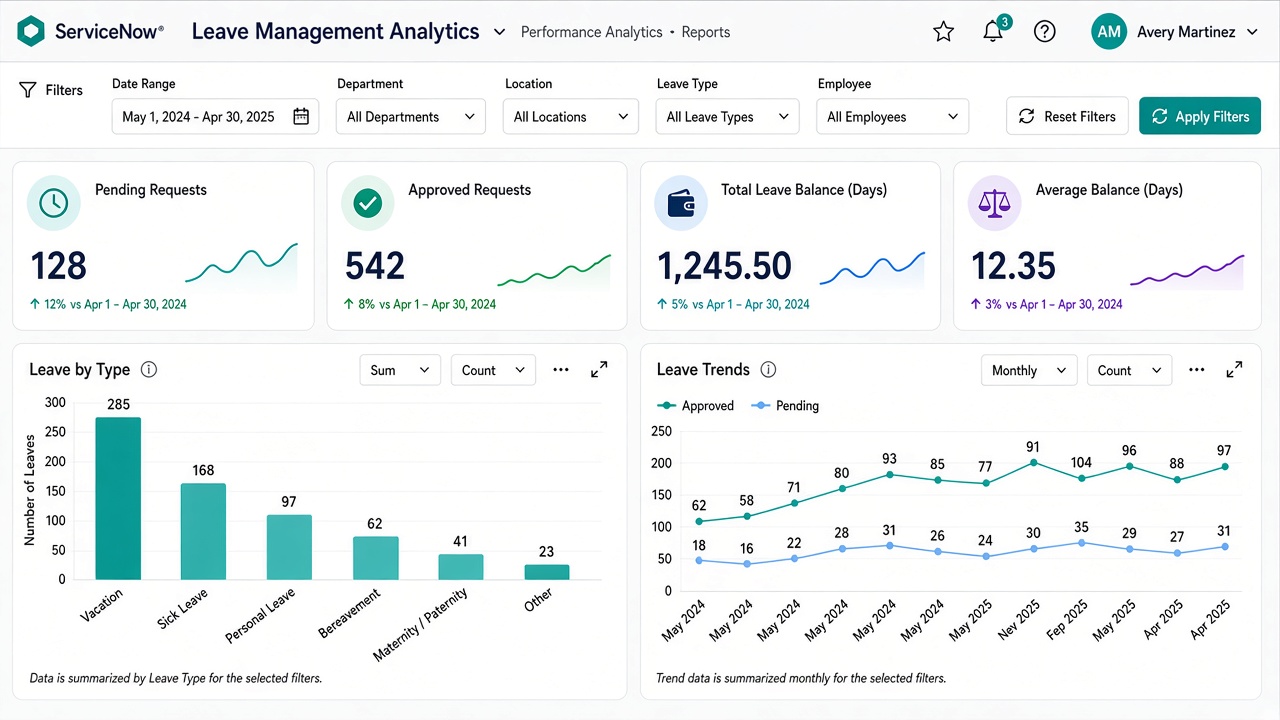The height and width of the screenshot is (720, 1280).
Task: Click the ServiceNow logo icon
Action: coord(32,31)
